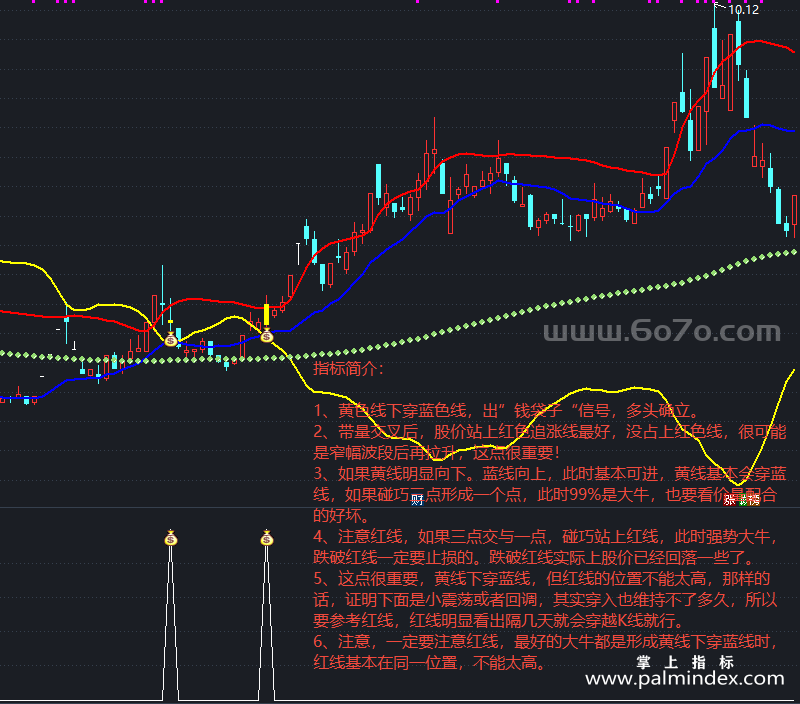Select the yellow highlighted candlestick
Screen dimensions: 800x704
tap(266, 314)
